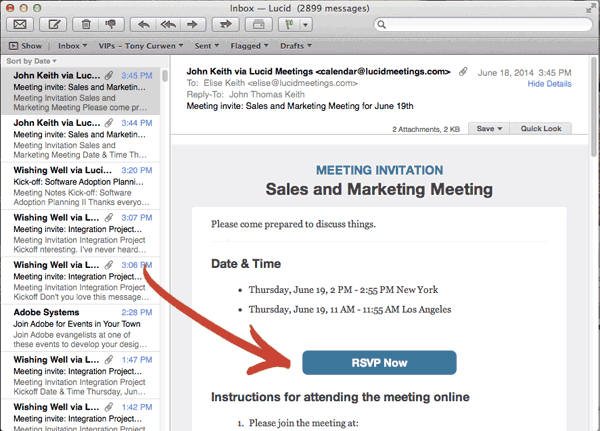Flag the message with the flag icon
This screenshot has width=600, height=431.
click(x=289, y=24)
